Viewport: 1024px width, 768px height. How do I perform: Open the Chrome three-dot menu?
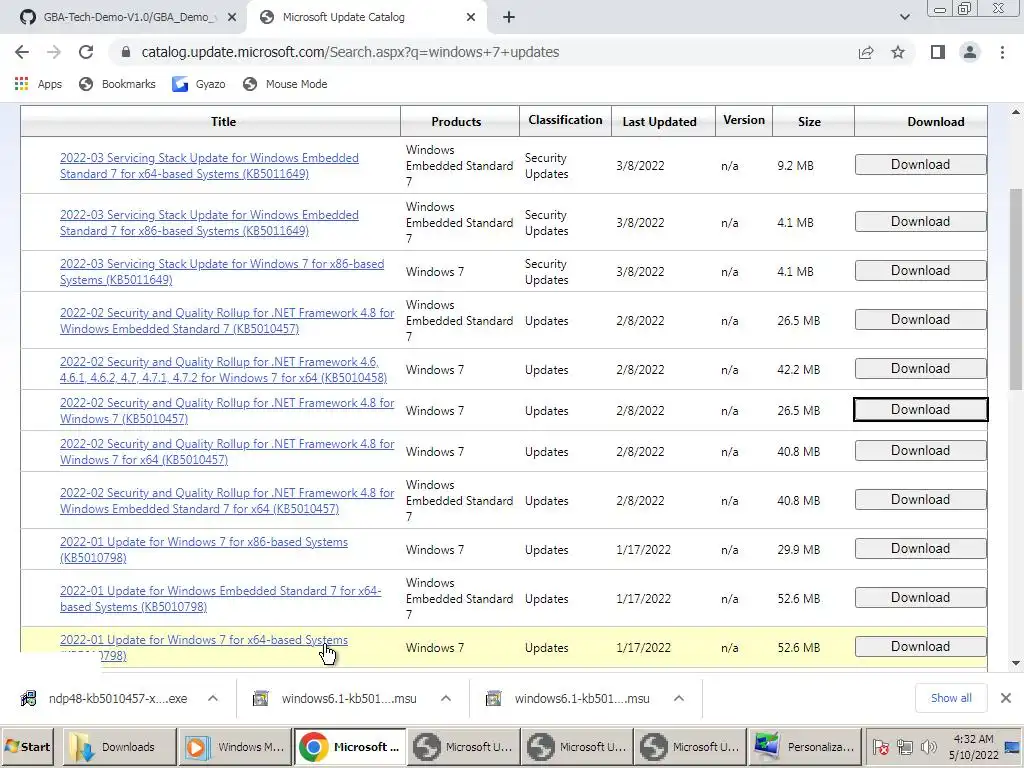point(1002,52)
